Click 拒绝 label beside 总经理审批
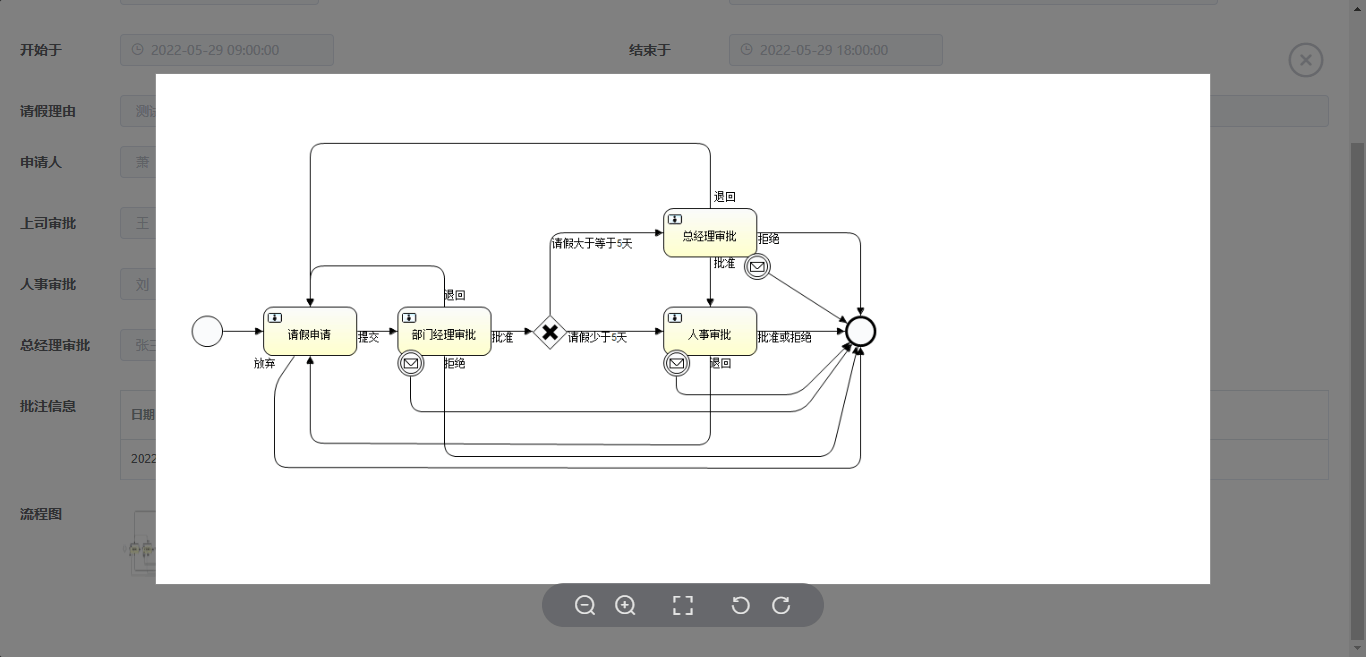The height and width of the screenshot is (657, 1366). 769,239
